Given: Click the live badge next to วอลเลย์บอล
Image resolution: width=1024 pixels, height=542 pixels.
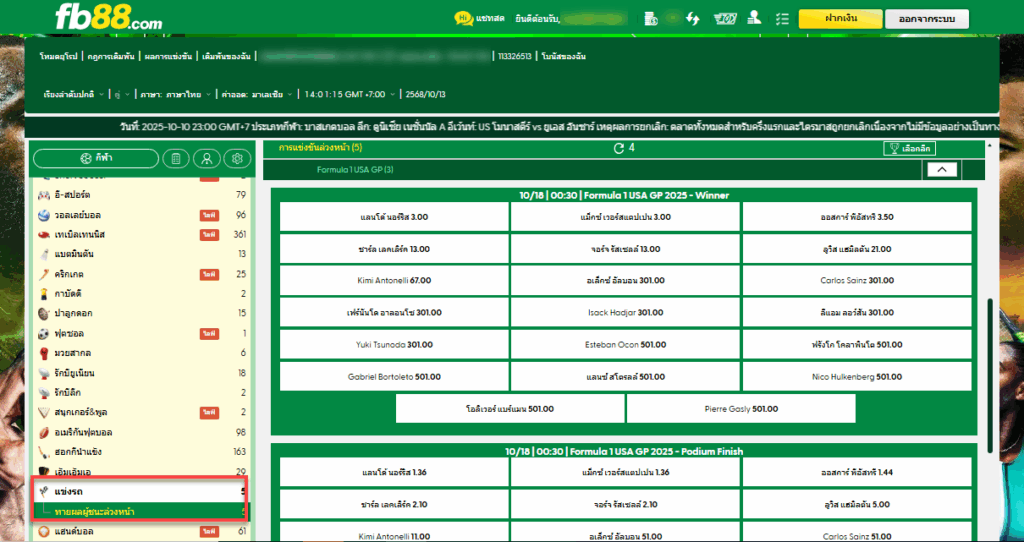Looking at the screenshot, I should pyautogui.click(x=209, y=215).
